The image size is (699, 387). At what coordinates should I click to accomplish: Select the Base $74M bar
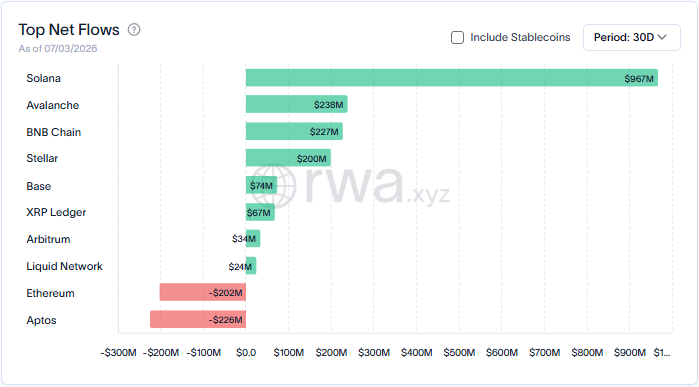(261, 185)
